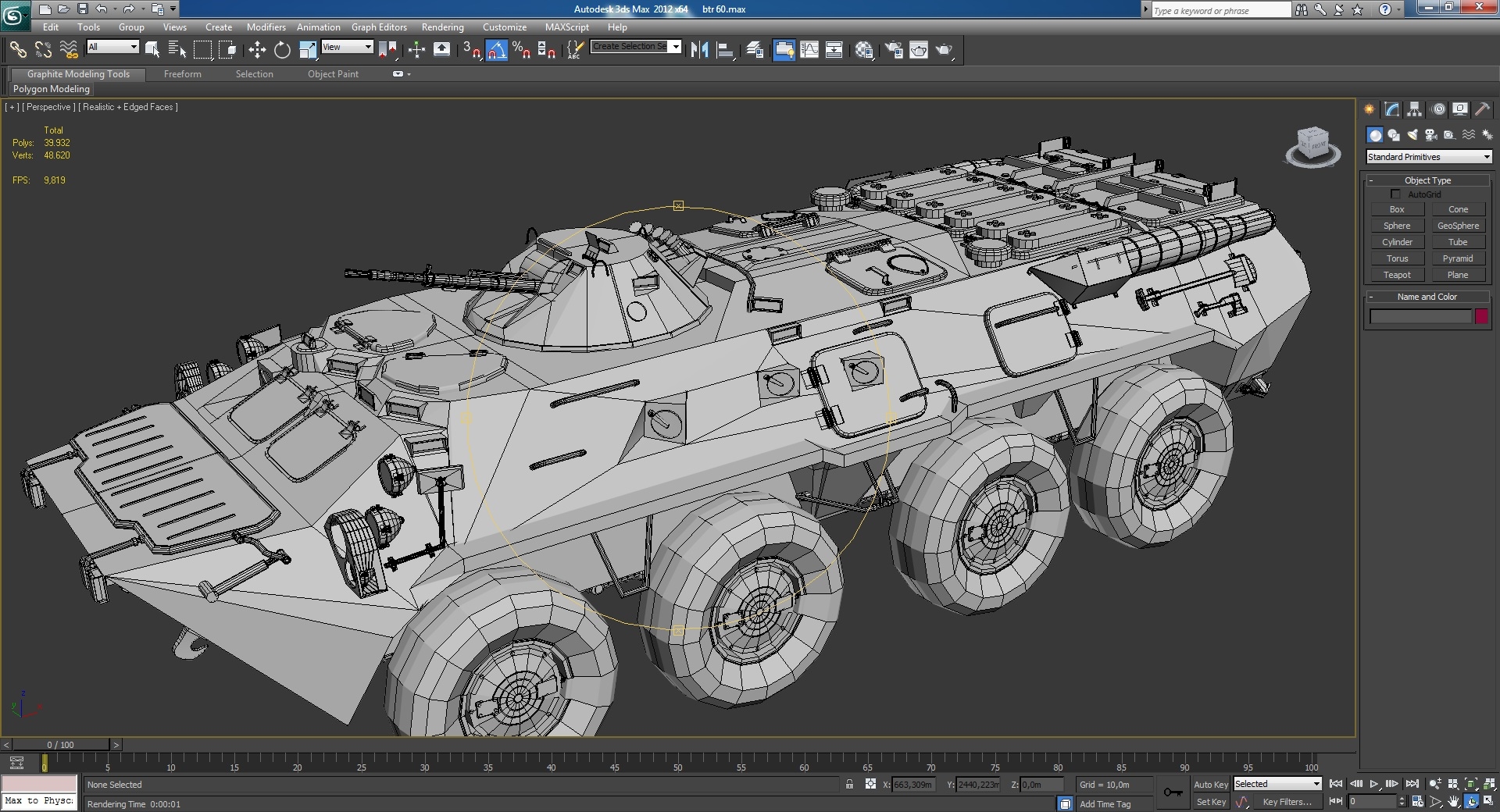The image size is (1500, 812).
Task: Pick the Rectangular Selection Region tool
Action: point(202,50)
